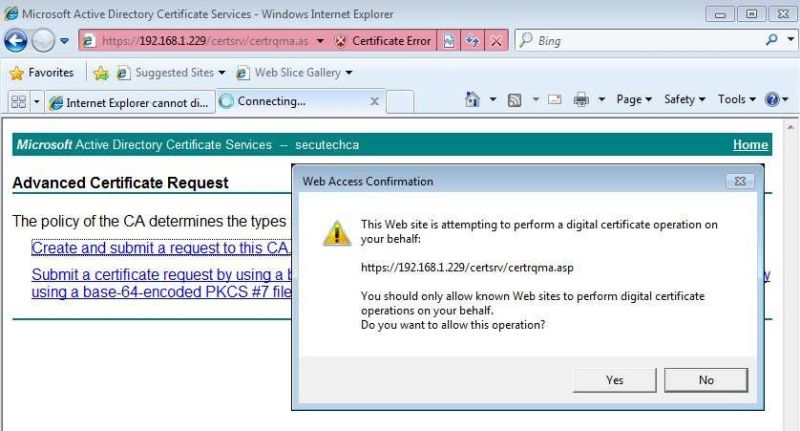Image resolution: width=800 pixels, height=431 pixels.
Task: Click the Compatibility View icon
Action: pyautogui.click(x=448, y=41)
